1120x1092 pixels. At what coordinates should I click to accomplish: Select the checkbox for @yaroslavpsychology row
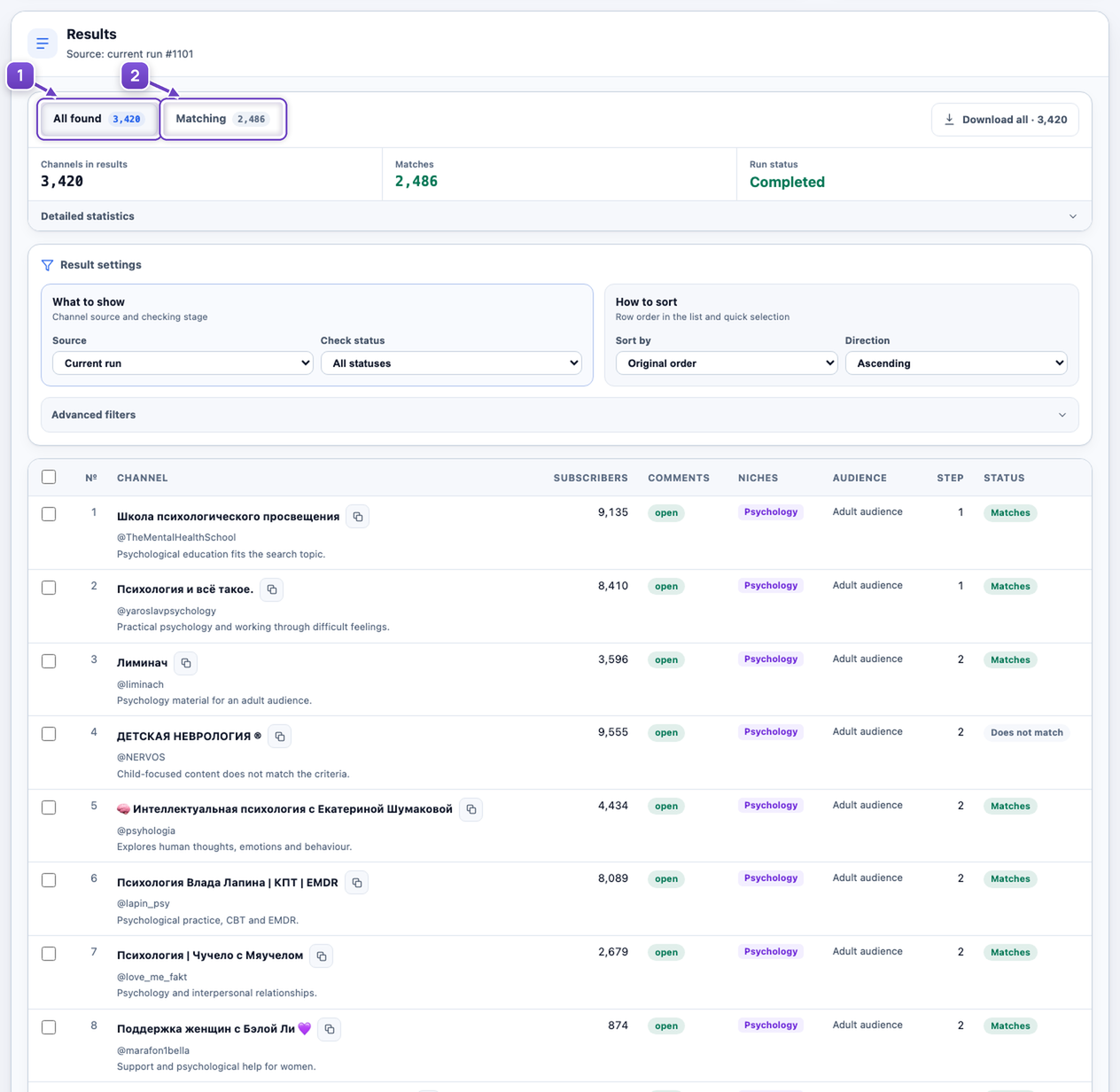click(x=49, y=588)
